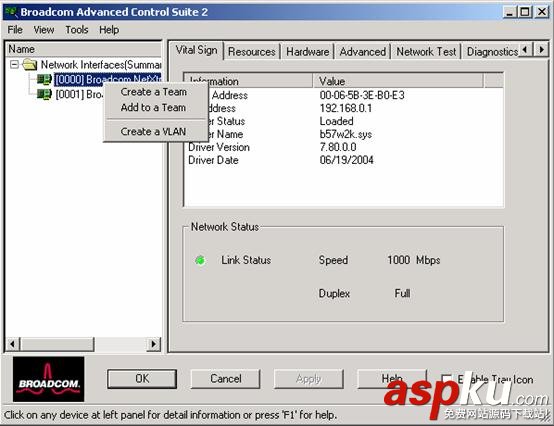Click the Information column header
The width and height of the screenshot is (554, 426).
point(249,81)
